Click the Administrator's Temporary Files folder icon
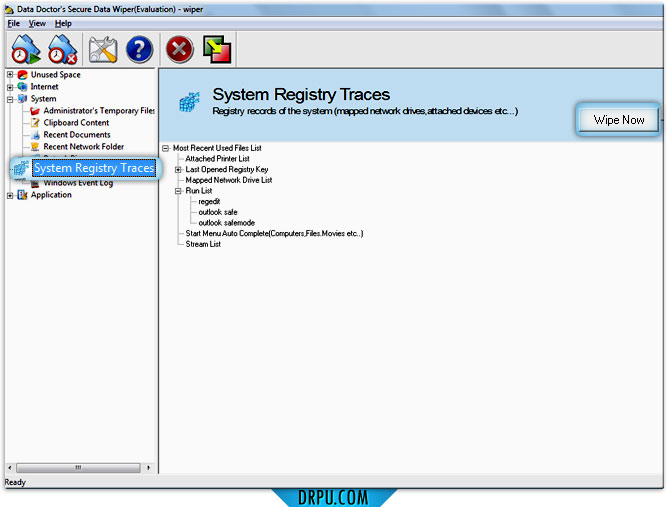This screenshot has width=667, height=507. point(35,111)
